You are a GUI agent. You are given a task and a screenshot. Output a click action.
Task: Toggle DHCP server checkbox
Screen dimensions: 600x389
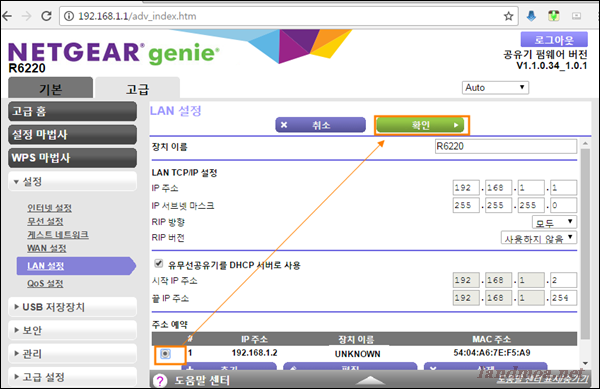pyautogui.click(x=158, y=264)
